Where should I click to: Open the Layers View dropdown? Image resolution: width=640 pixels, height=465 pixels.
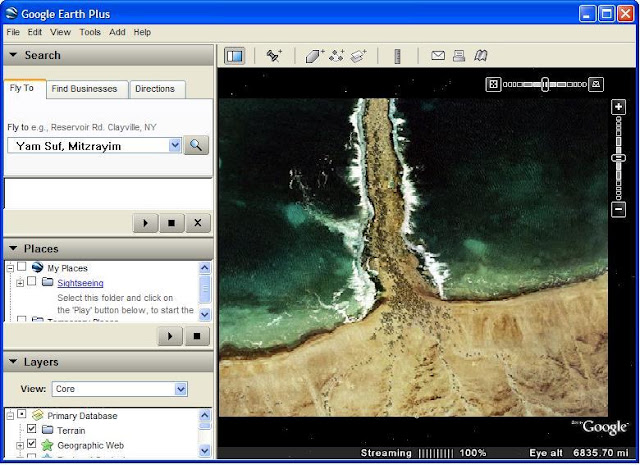[181, 389]
